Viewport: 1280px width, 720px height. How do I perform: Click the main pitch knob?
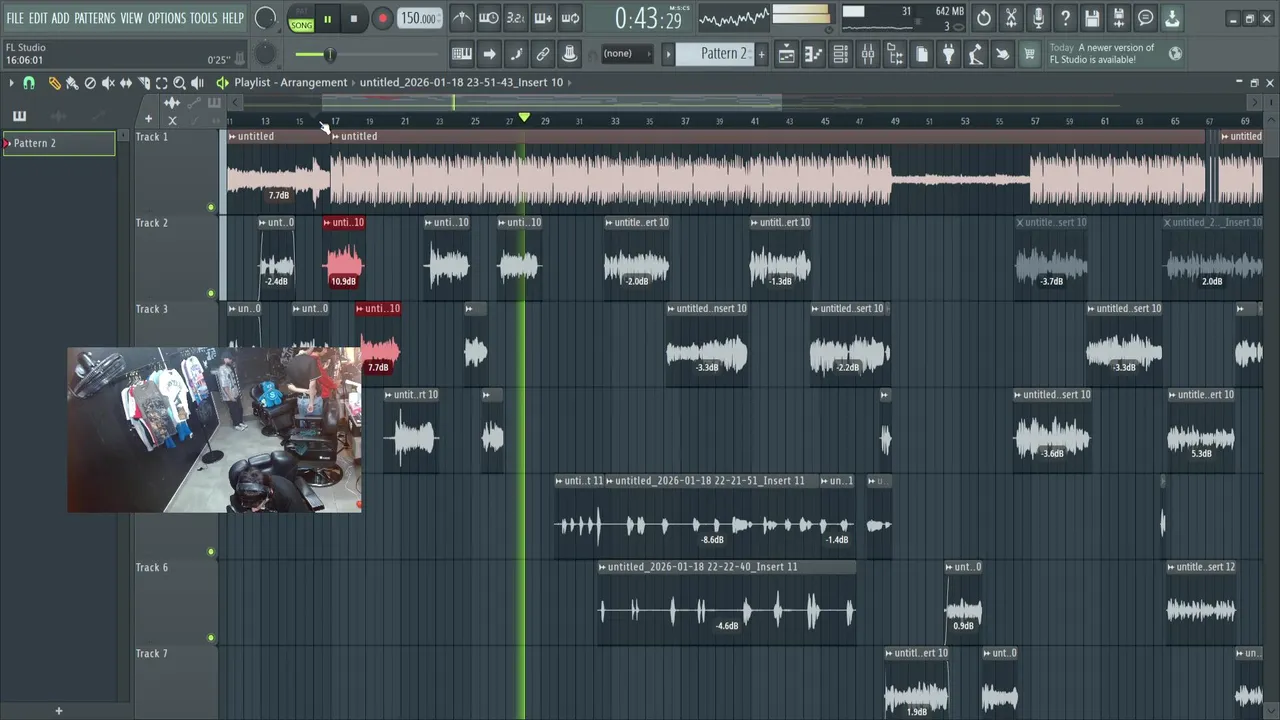[x=265, y=54]
